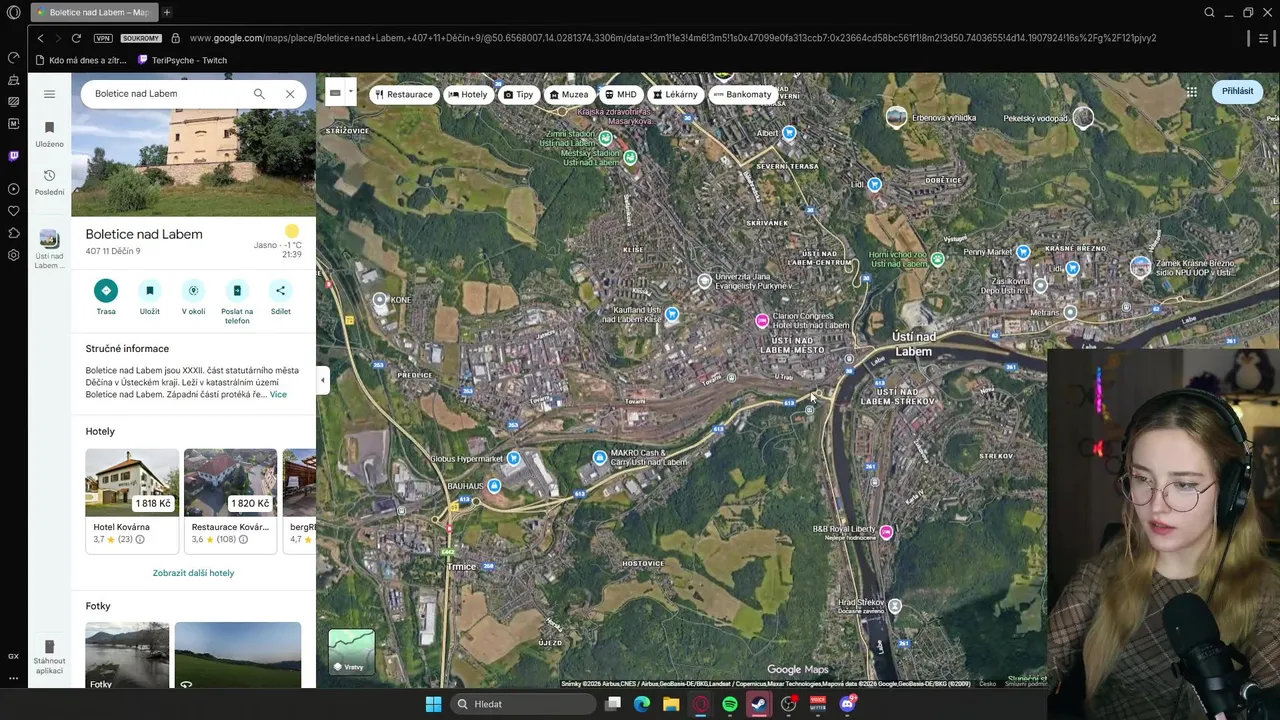Open the Google apps grid
1280x720 pixels.
click(x=1192, y=91)
